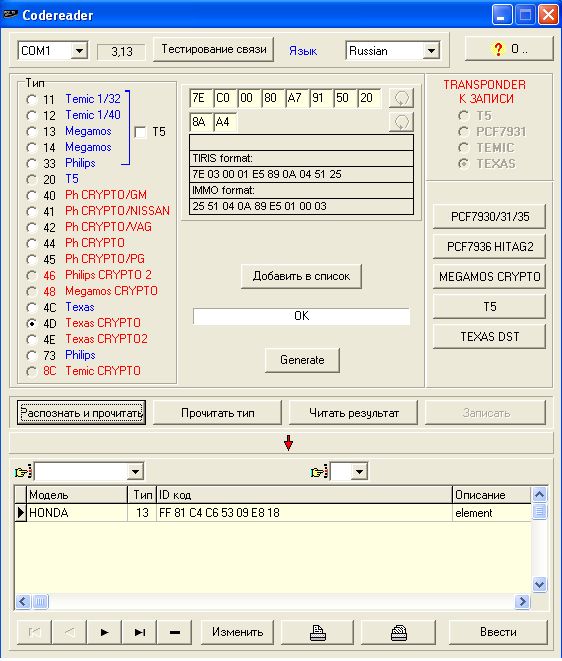
Task: Select type 11 Temic 1/32 radio button
Action: click(x=31, y=99)
